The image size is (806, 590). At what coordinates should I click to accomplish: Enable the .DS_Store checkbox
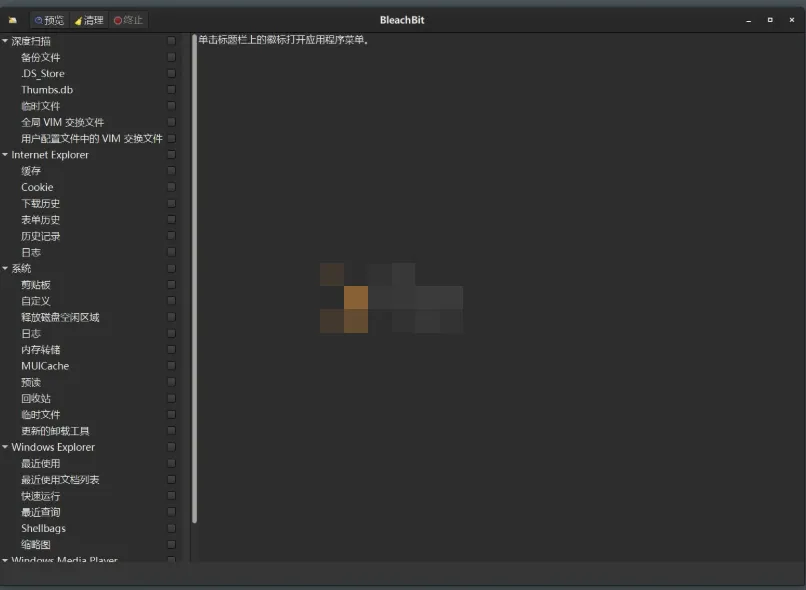click(x=172, y=73)
